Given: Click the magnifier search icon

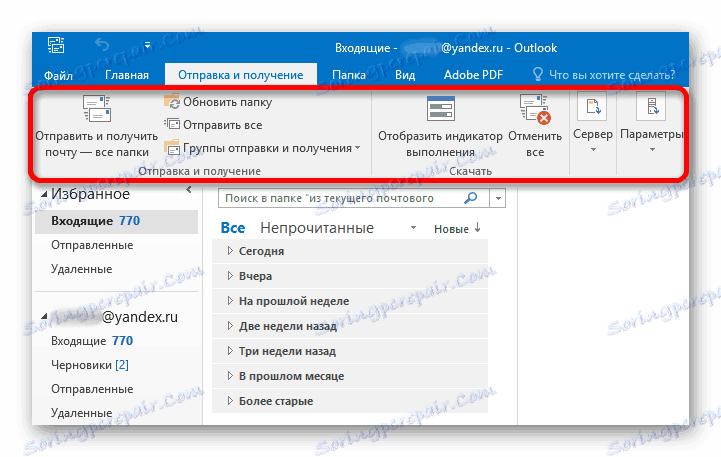Looking at the screenshot, I should 470,198.
